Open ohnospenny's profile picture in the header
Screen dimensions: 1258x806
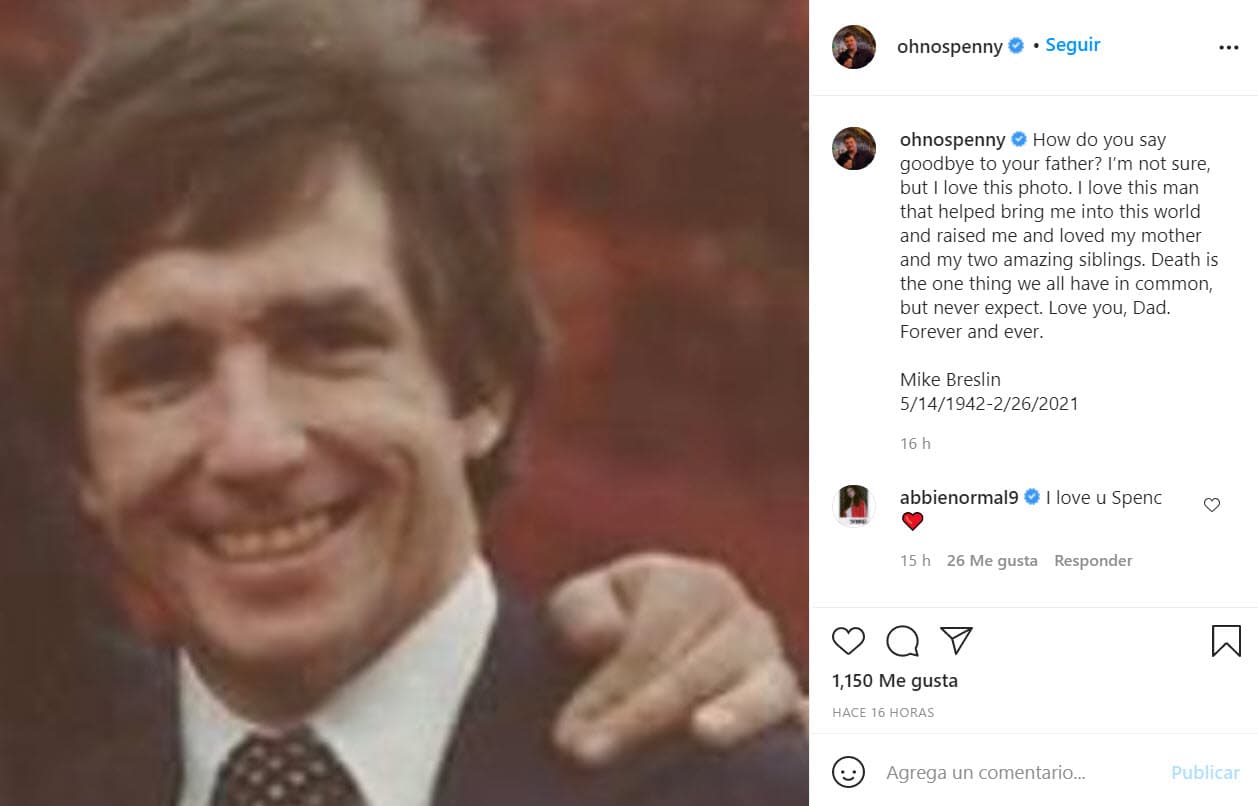(853, 46)
